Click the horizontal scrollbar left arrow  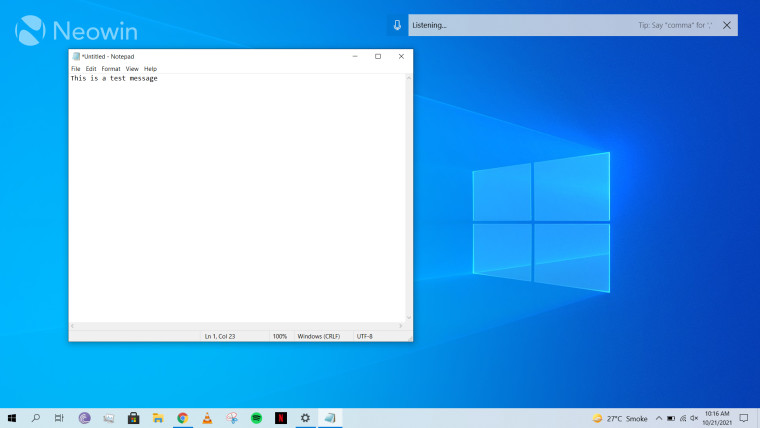click(72, 326)
